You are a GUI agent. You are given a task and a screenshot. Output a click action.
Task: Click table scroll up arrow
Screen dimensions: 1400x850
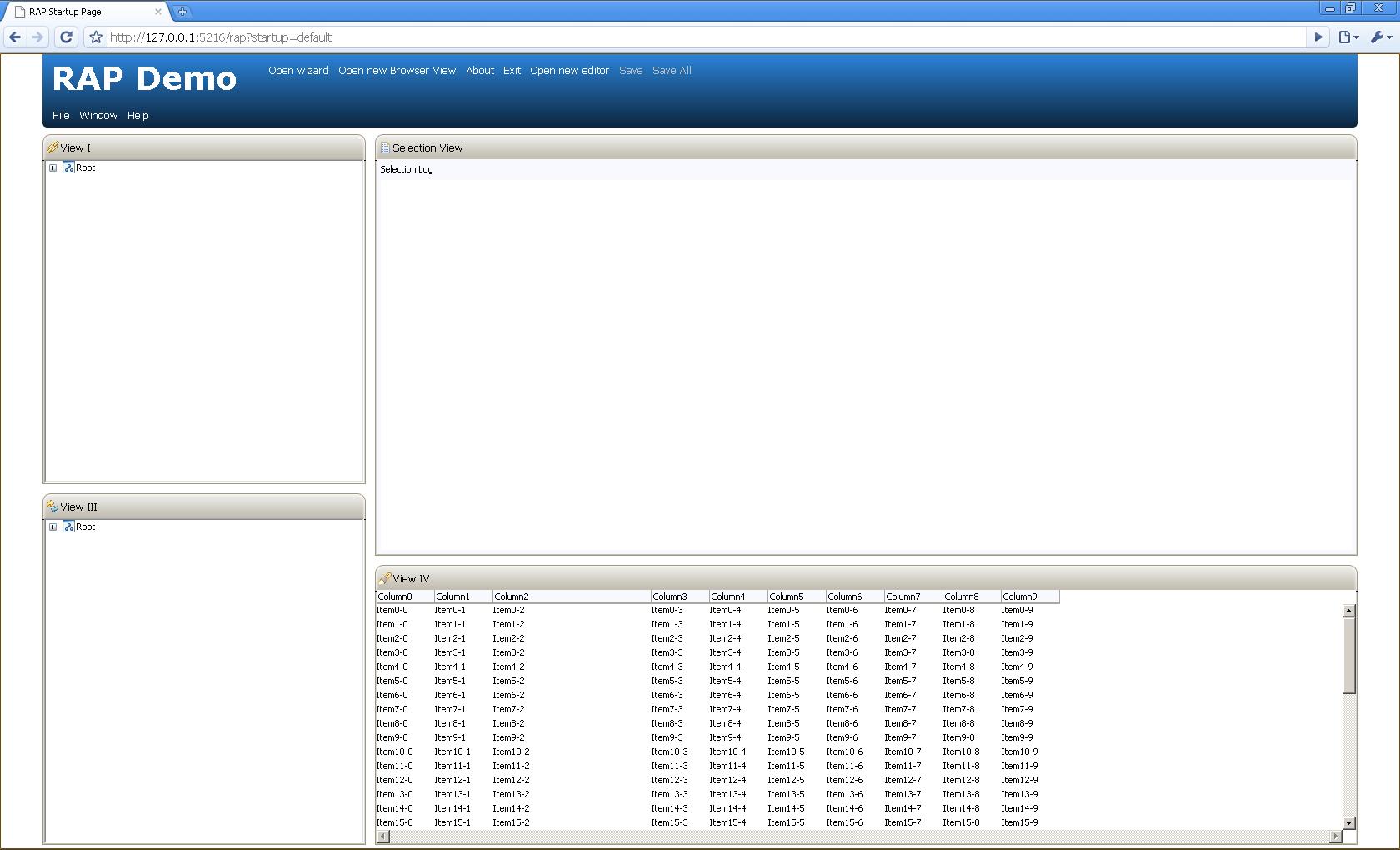(1349, 611)
